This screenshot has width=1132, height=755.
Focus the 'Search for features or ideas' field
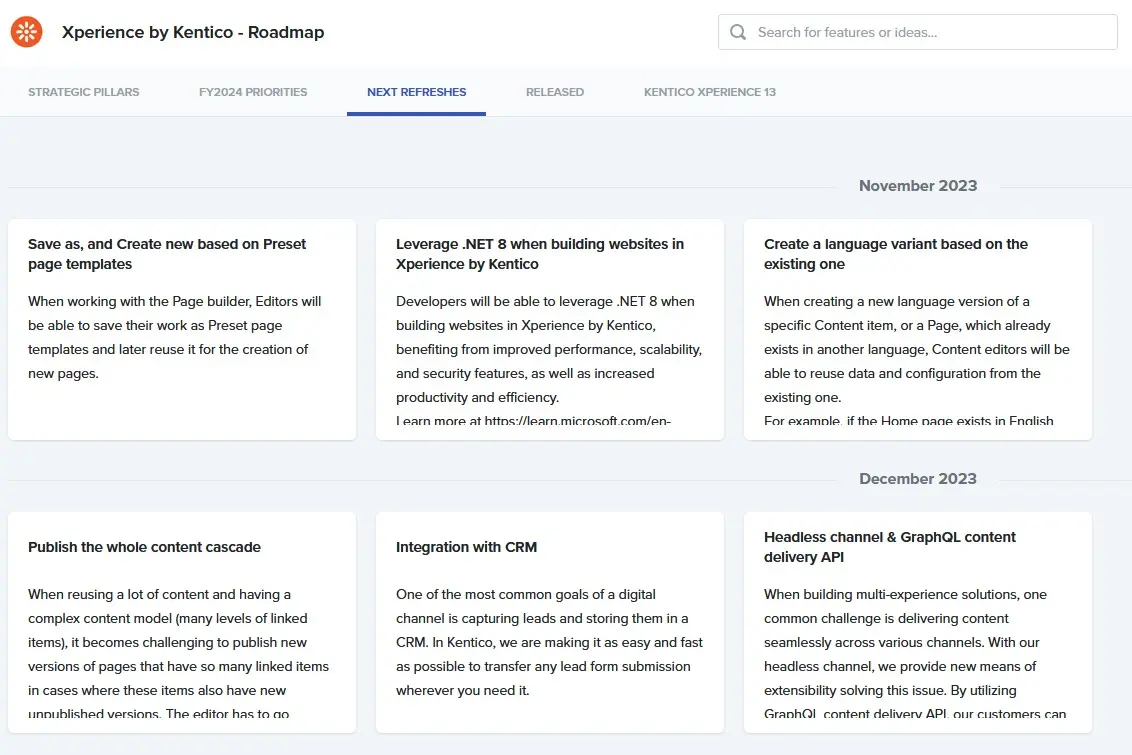(x=918, y=32)
